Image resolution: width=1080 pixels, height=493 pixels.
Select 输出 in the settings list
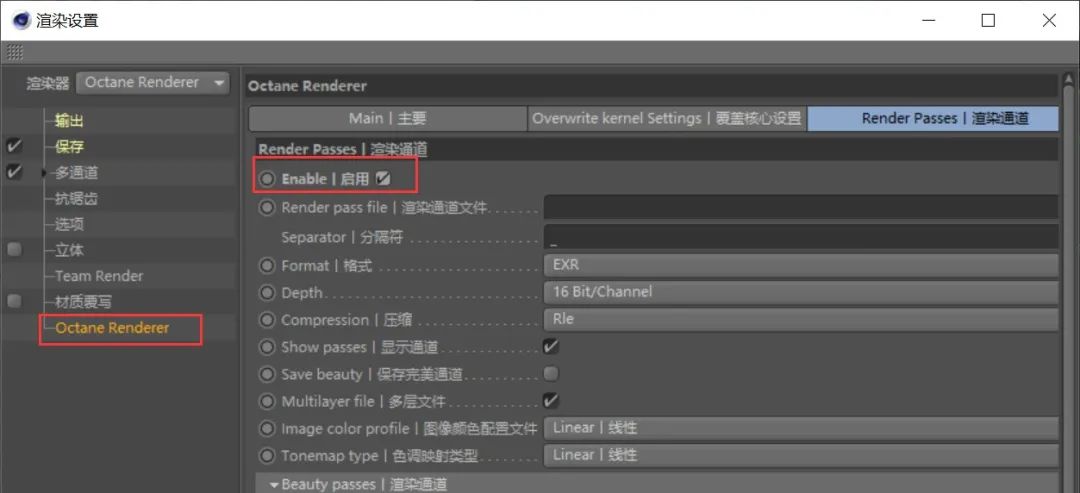69,121
